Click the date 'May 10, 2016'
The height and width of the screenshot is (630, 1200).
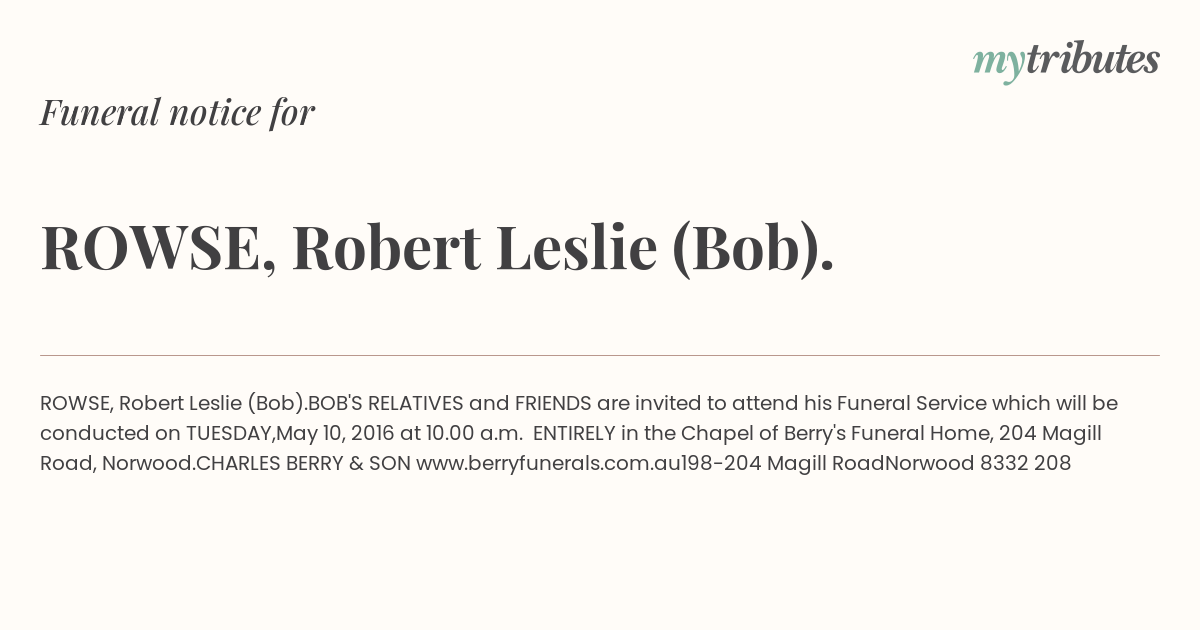pos(335,433)
